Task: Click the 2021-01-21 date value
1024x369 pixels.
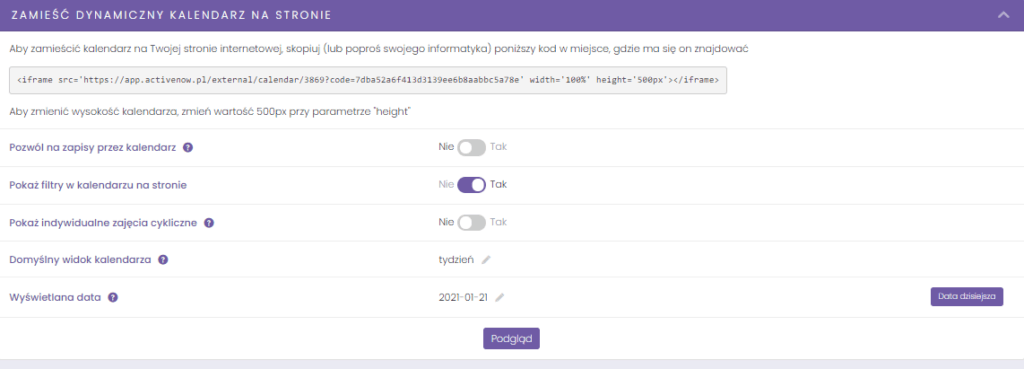Action: pos(463,297)
